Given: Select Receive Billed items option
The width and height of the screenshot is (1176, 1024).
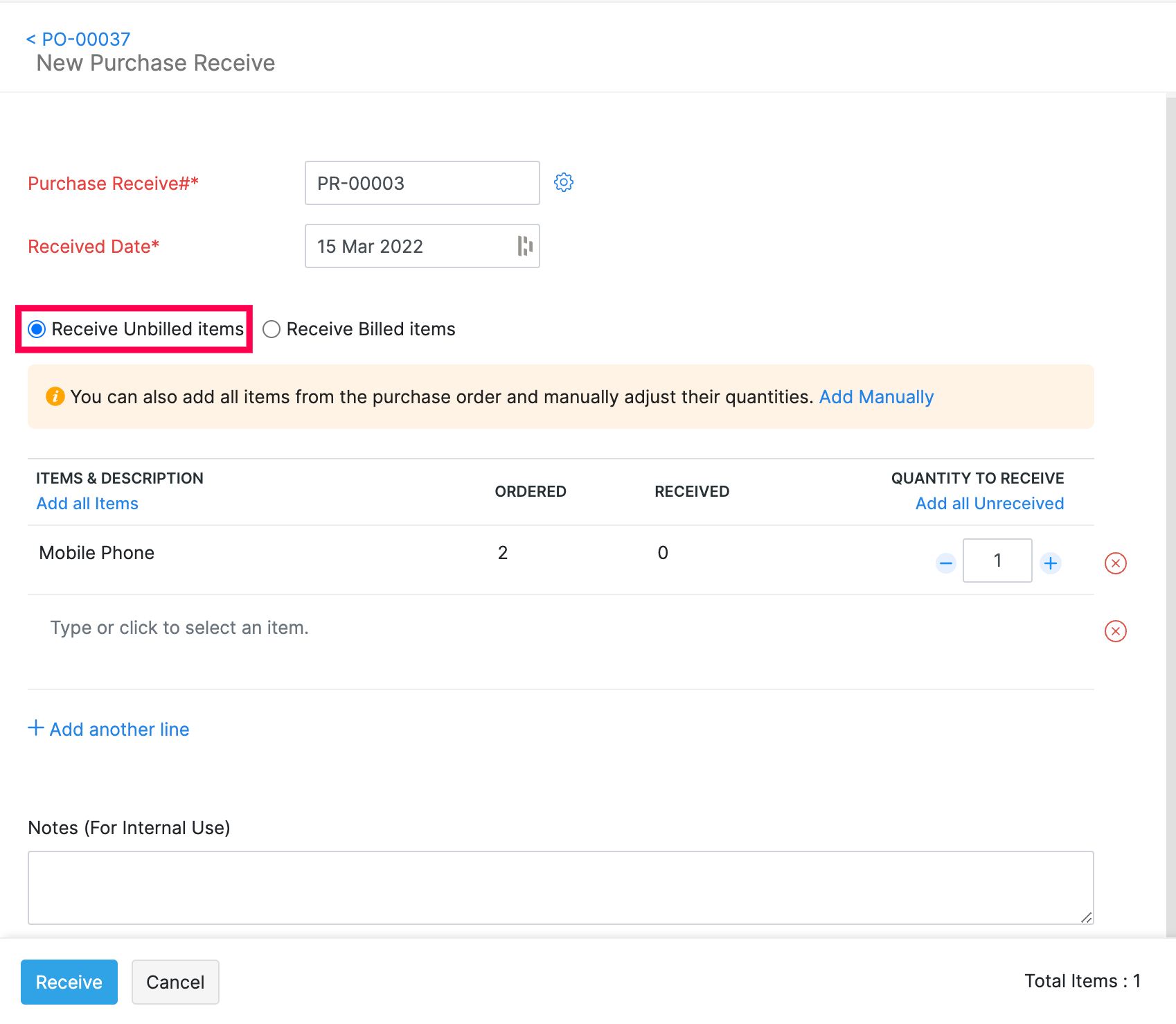Looking at the screenshot, I should tap(271, 329).
